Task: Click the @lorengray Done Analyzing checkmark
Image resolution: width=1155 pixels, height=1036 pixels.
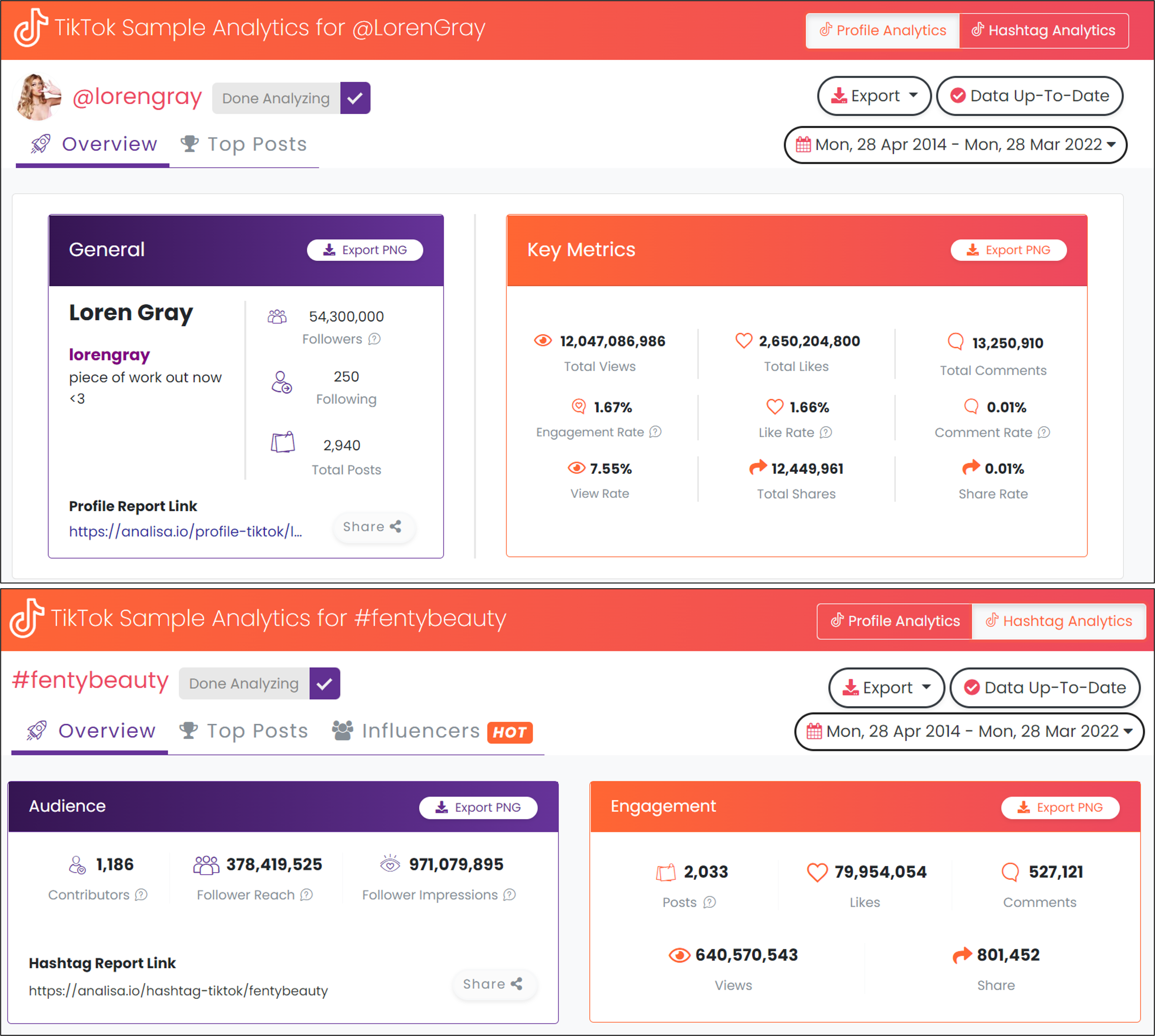Action: coord(355,98)
